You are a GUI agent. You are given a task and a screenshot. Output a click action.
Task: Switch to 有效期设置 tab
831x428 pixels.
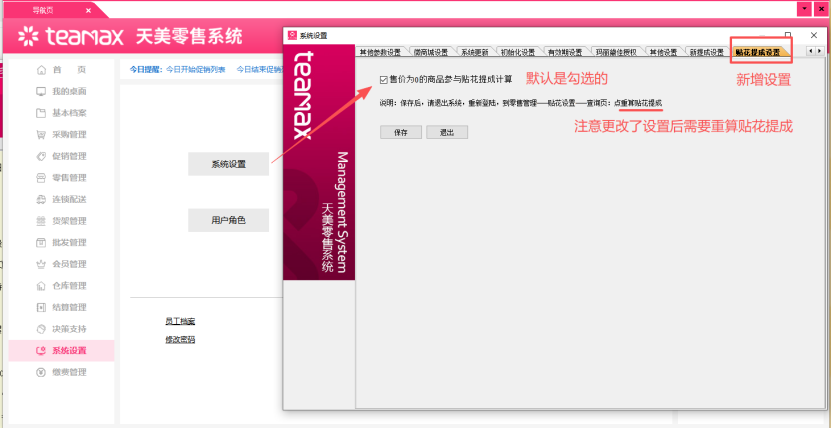[x=564, y=52]
